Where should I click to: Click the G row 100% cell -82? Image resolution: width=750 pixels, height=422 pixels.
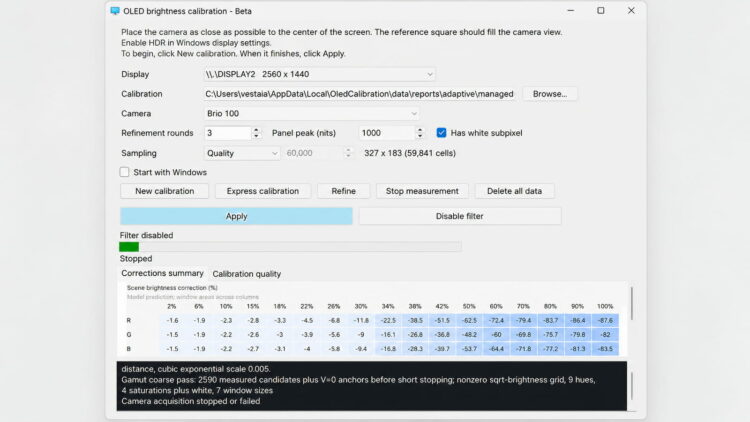(x=605, y=334)
